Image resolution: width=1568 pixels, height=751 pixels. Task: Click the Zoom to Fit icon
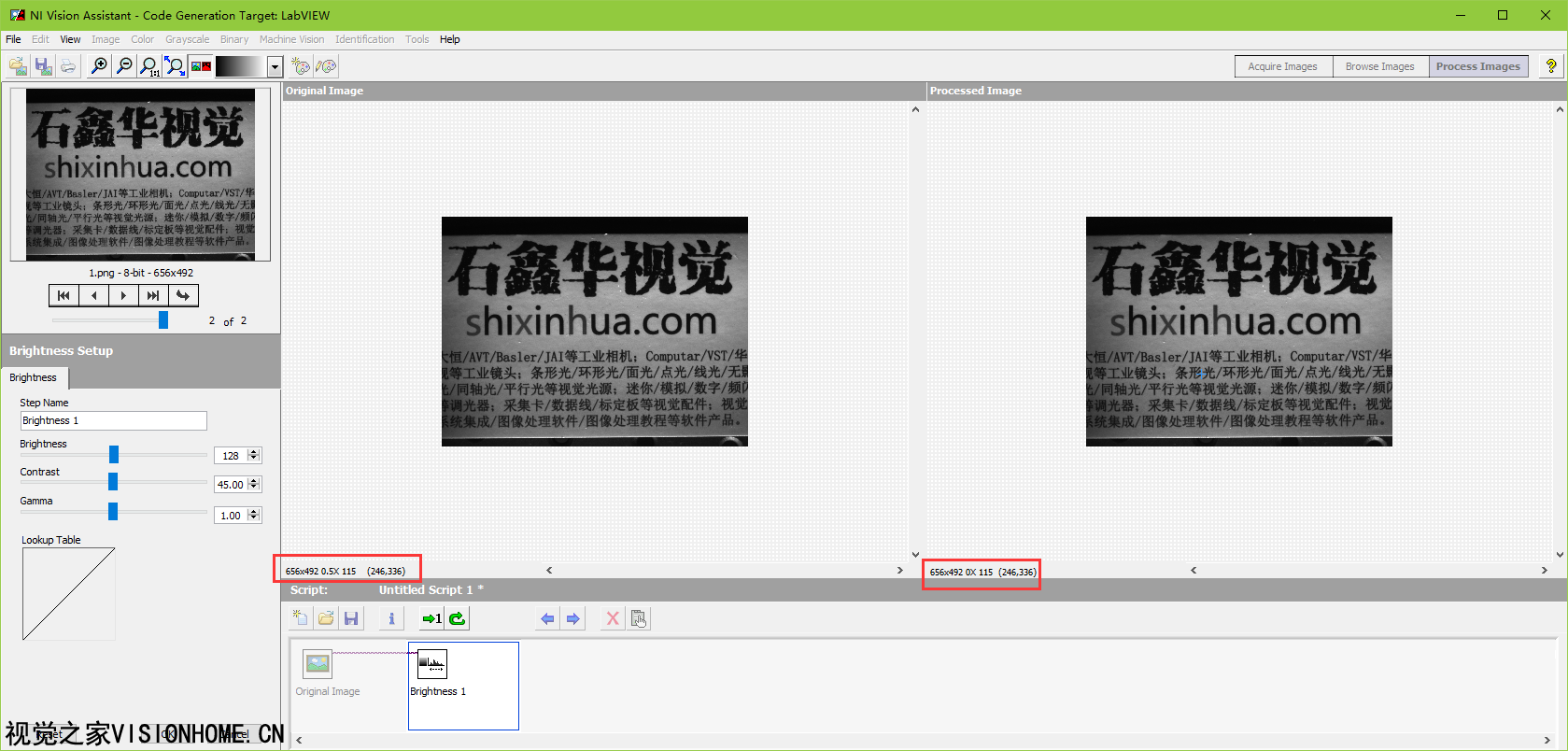(175, 66)
